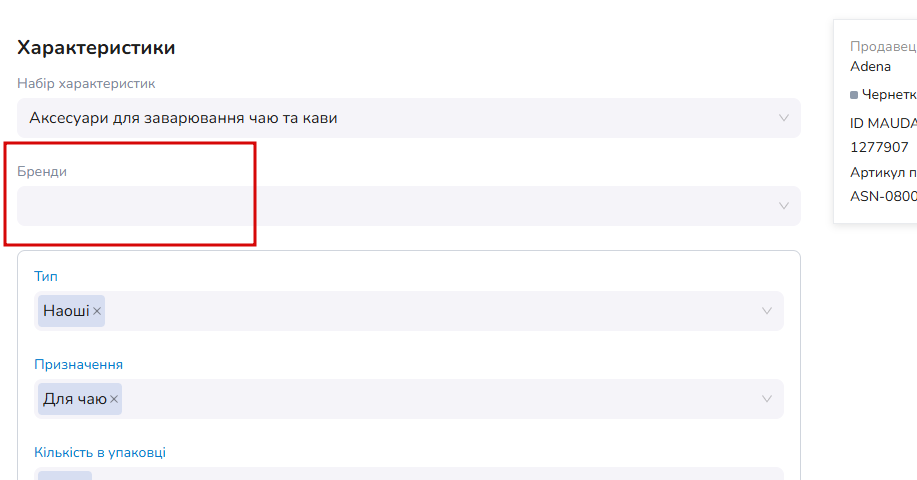Viewport: 917px width, 480px height.
Task: Click the Adena seller name
Action: point(870,67)
